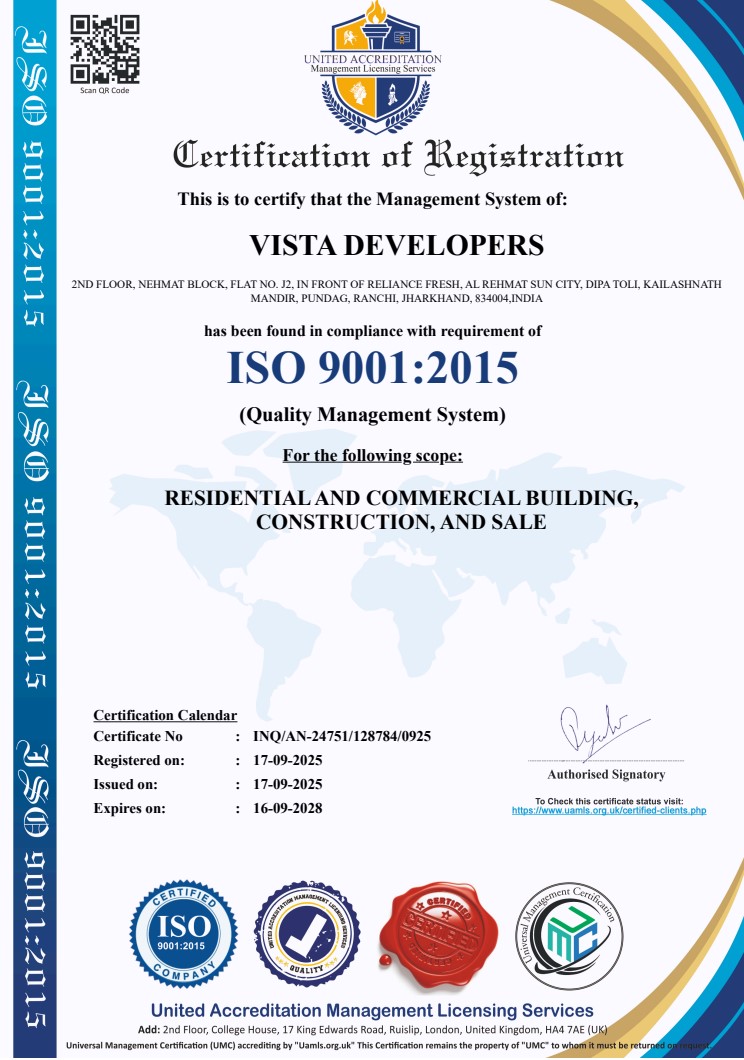Click the 'Certification Calendar' underlined heading
The image size is (744, 1060).
165,715
